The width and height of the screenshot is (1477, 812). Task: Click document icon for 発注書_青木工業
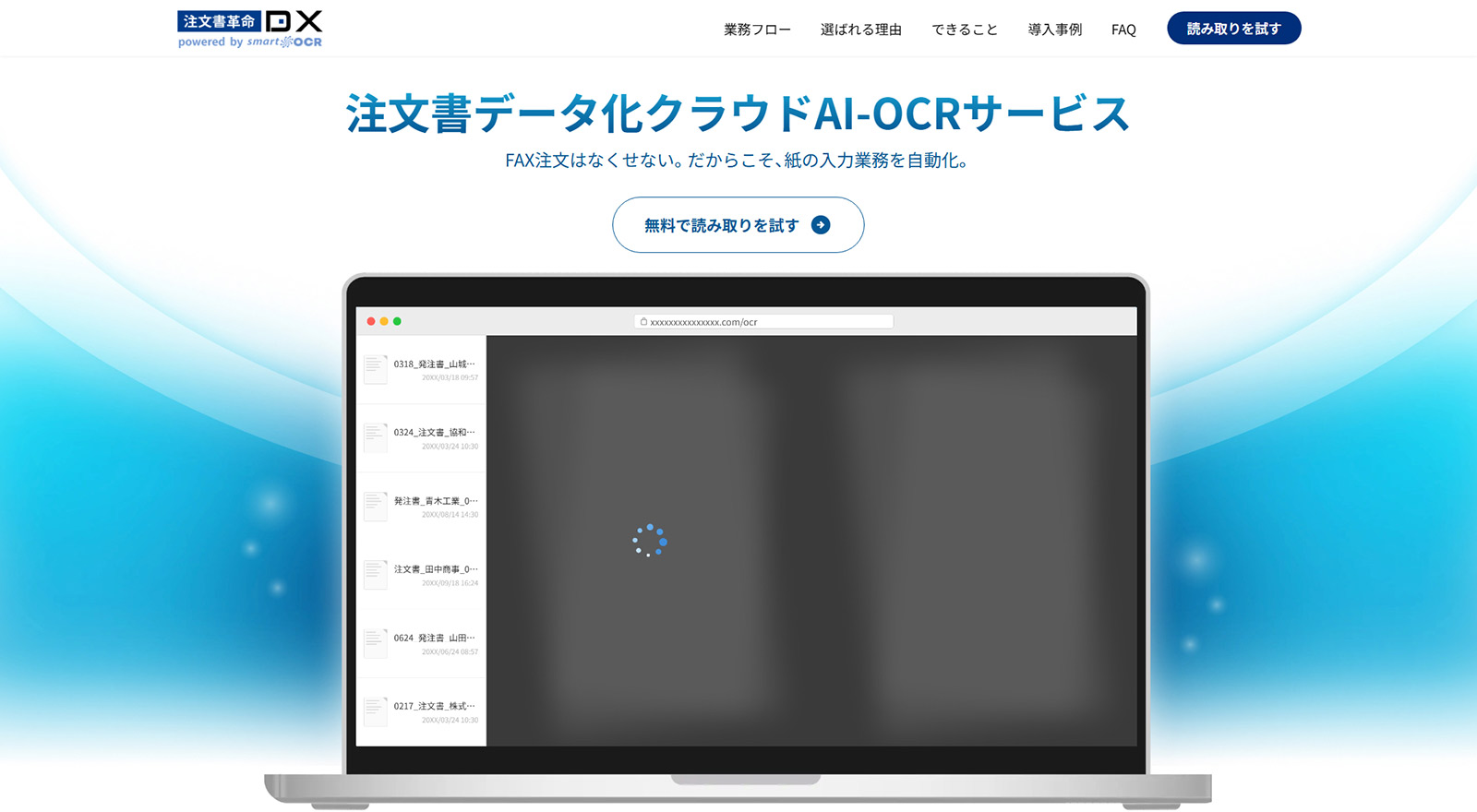point(375,506)
